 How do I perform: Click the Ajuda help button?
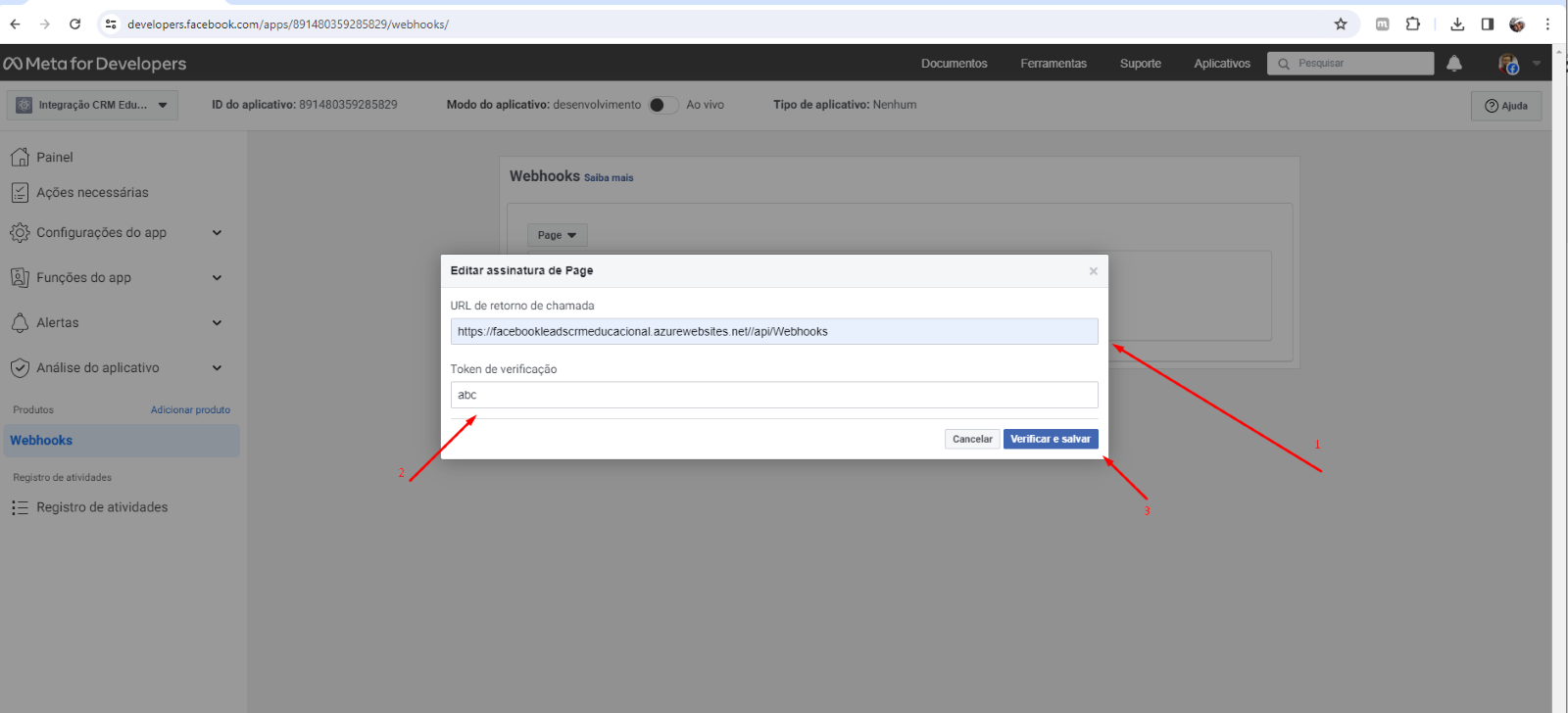pyautogui.click(x=1506, y=106)
